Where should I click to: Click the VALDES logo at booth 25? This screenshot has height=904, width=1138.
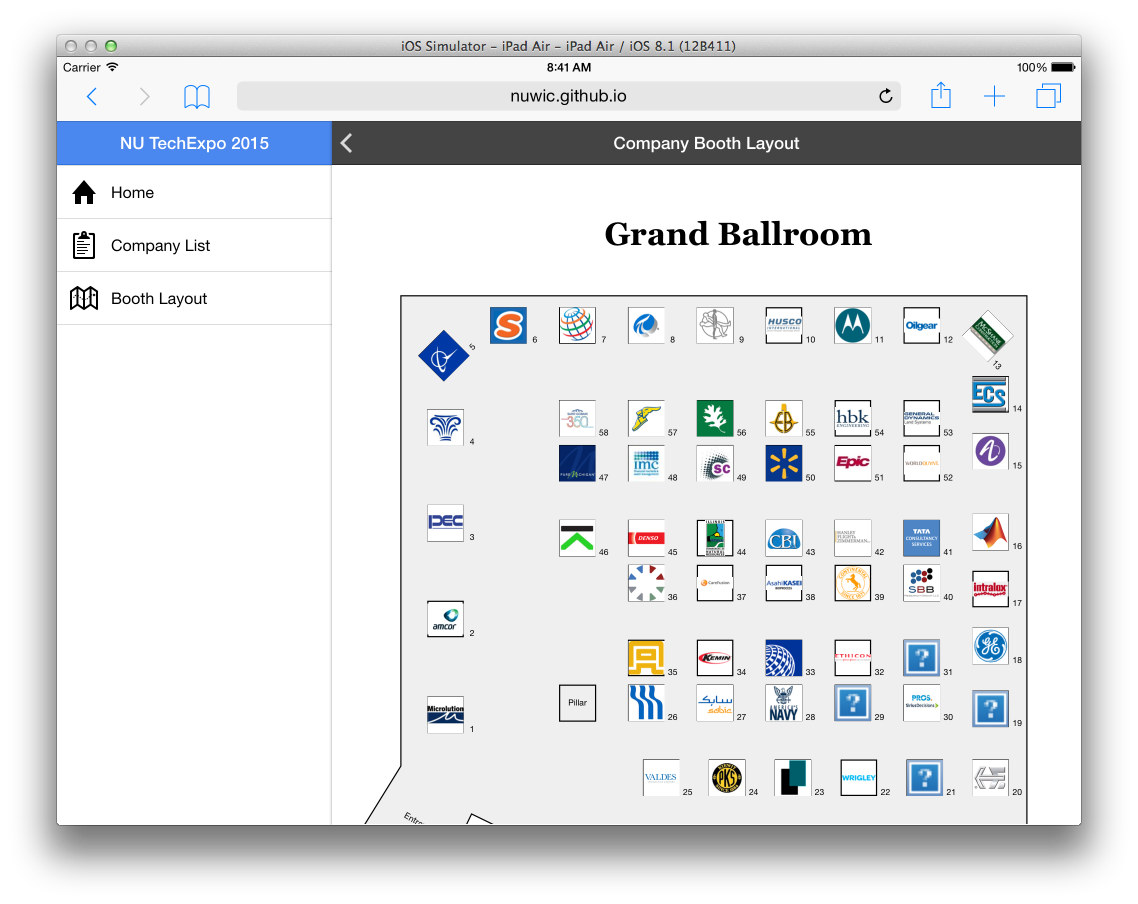[x=661, y=777]
